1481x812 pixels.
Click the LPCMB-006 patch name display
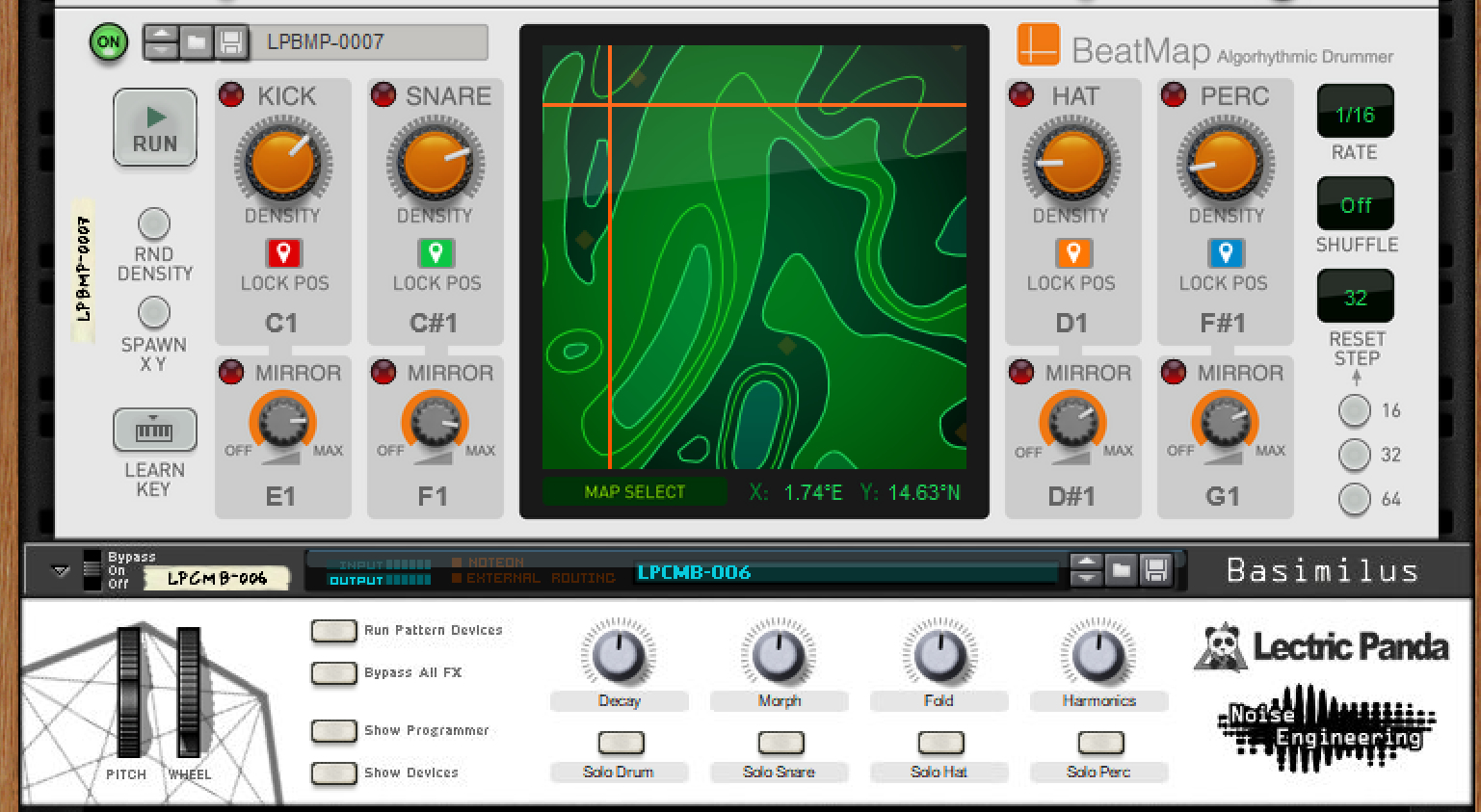848,572
